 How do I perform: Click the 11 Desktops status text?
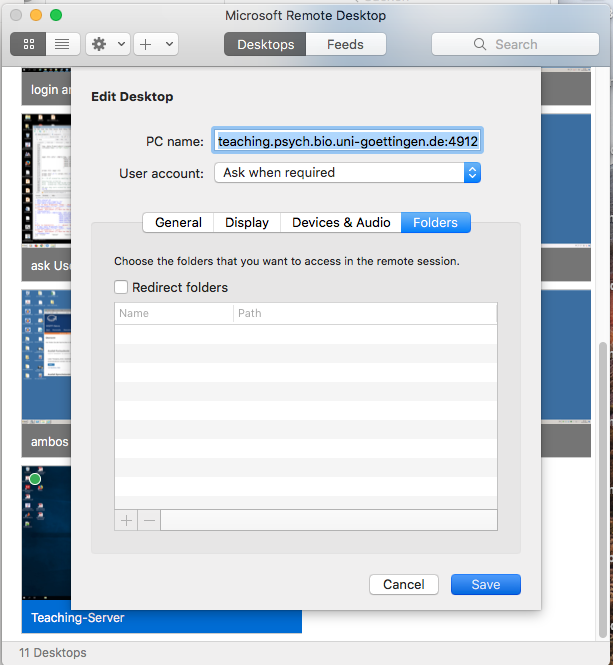click(x=53, y=652)
